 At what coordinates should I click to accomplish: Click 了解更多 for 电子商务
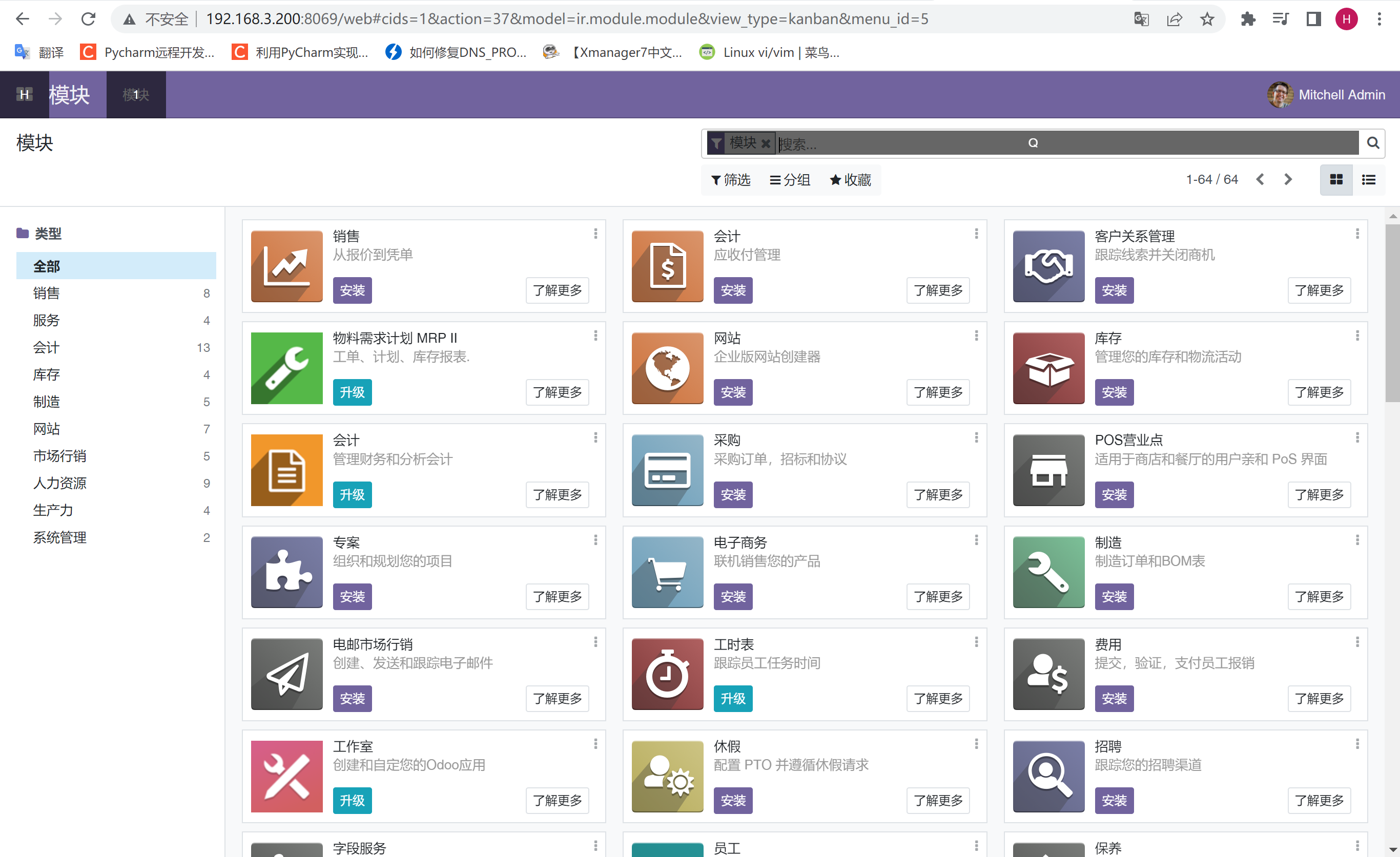click(938, 596)
